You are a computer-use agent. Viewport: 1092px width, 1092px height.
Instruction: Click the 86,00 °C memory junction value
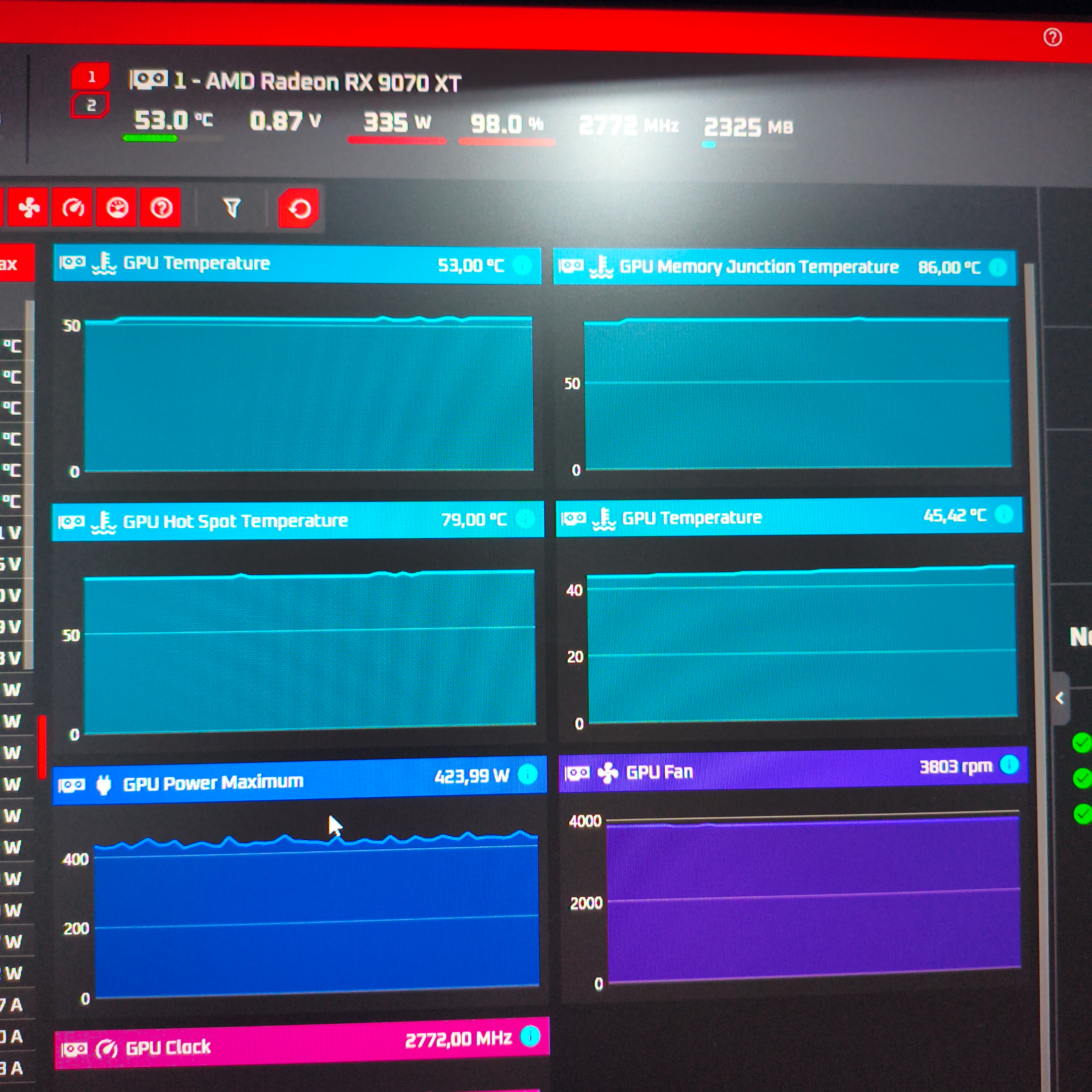coord(949,267)
